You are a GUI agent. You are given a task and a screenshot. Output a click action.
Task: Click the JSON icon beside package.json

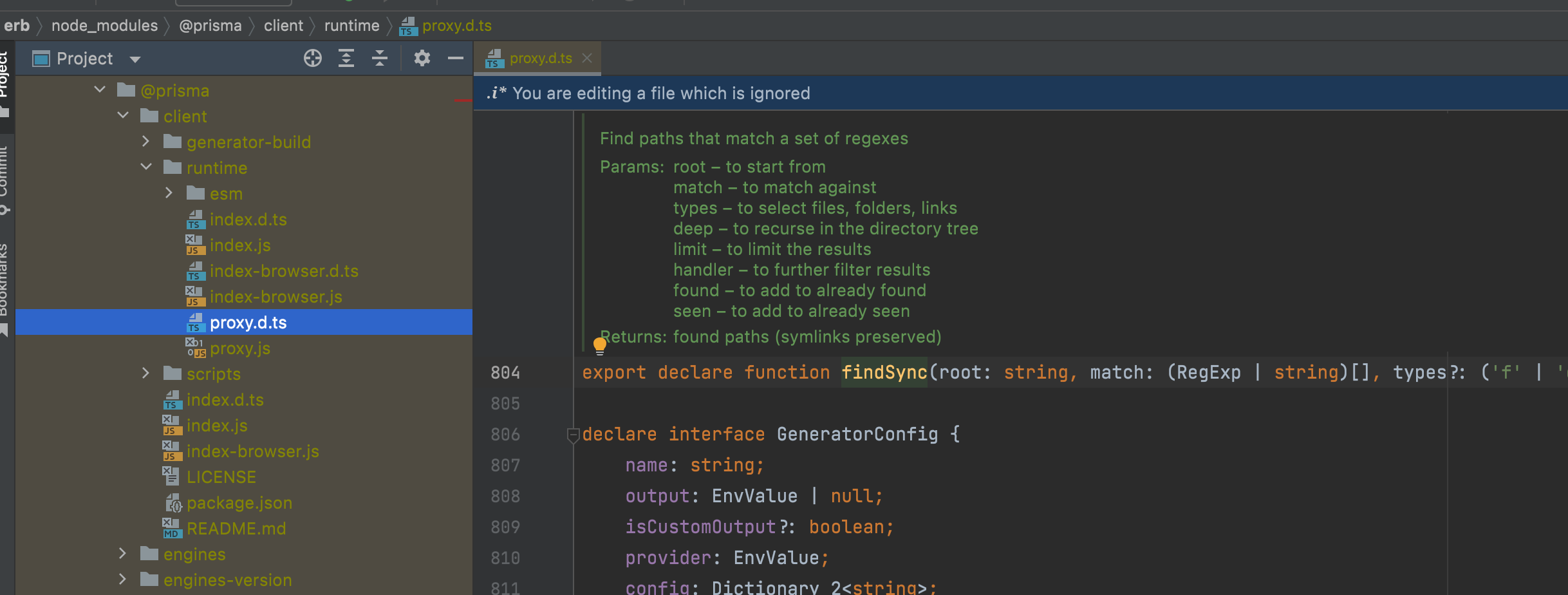pos(173,503)
